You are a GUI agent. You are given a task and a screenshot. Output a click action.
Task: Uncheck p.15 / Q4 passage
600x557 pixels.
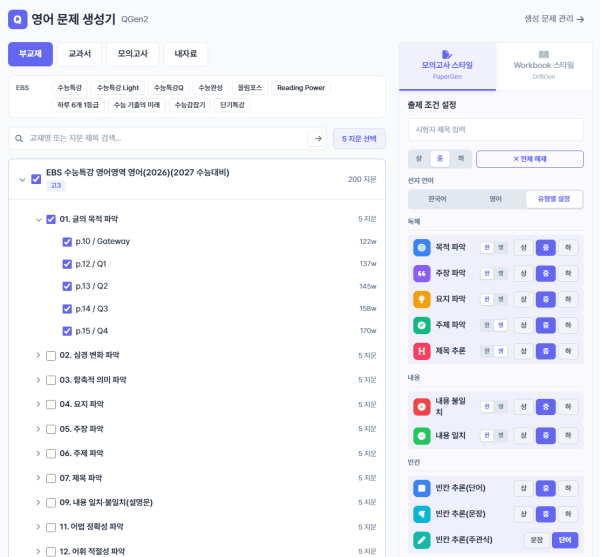(x=67, y=331)
